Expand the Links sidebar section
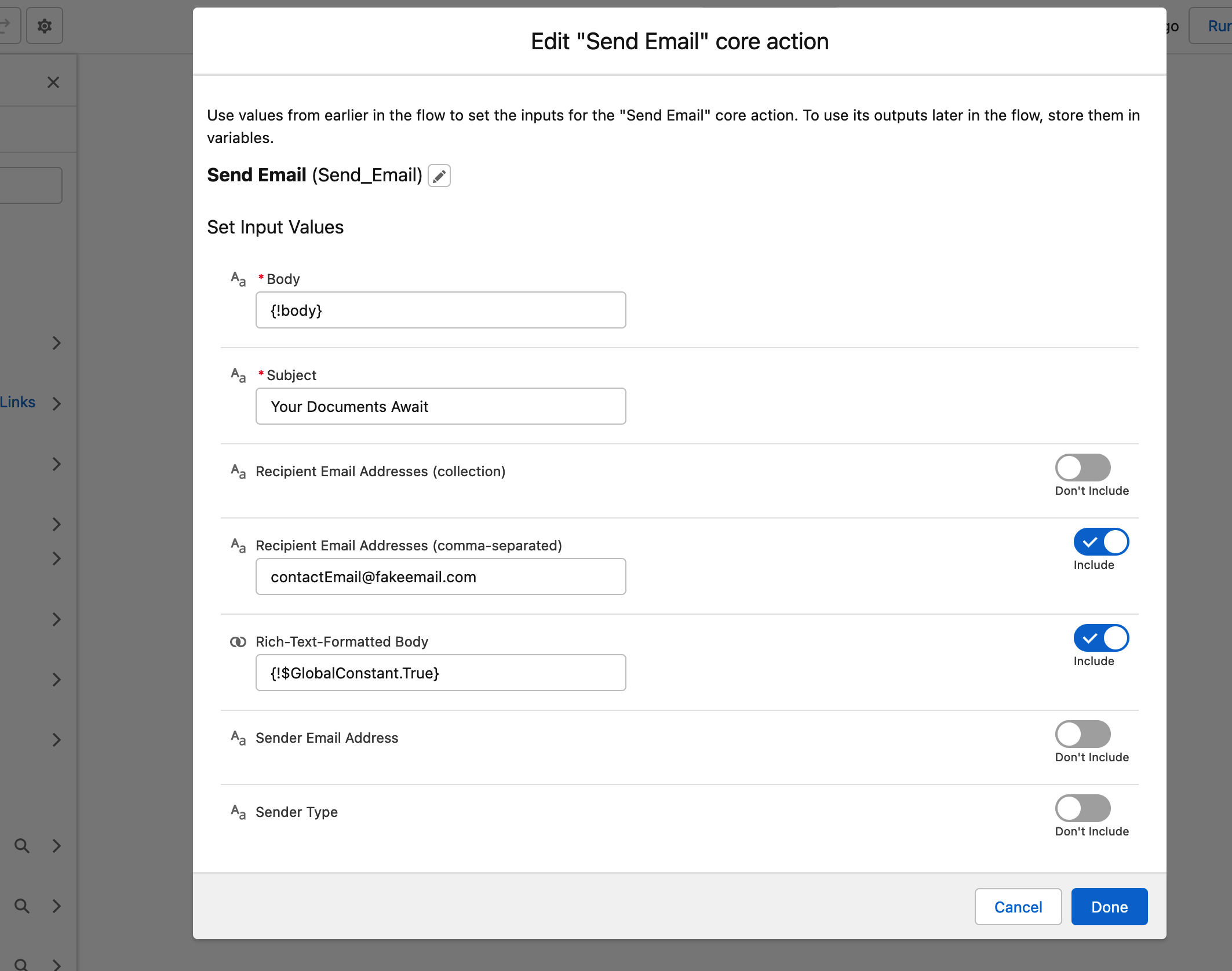 click(x=56, y=402)
